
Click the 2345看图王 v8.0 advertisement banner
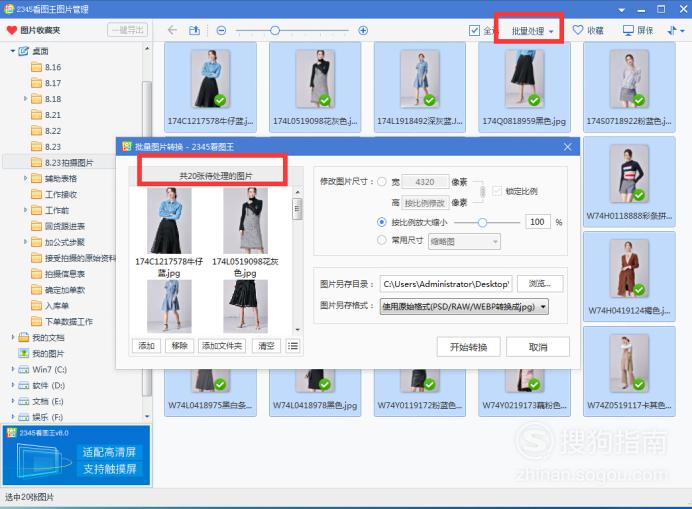pyautogui.click(x=76, y=455)
